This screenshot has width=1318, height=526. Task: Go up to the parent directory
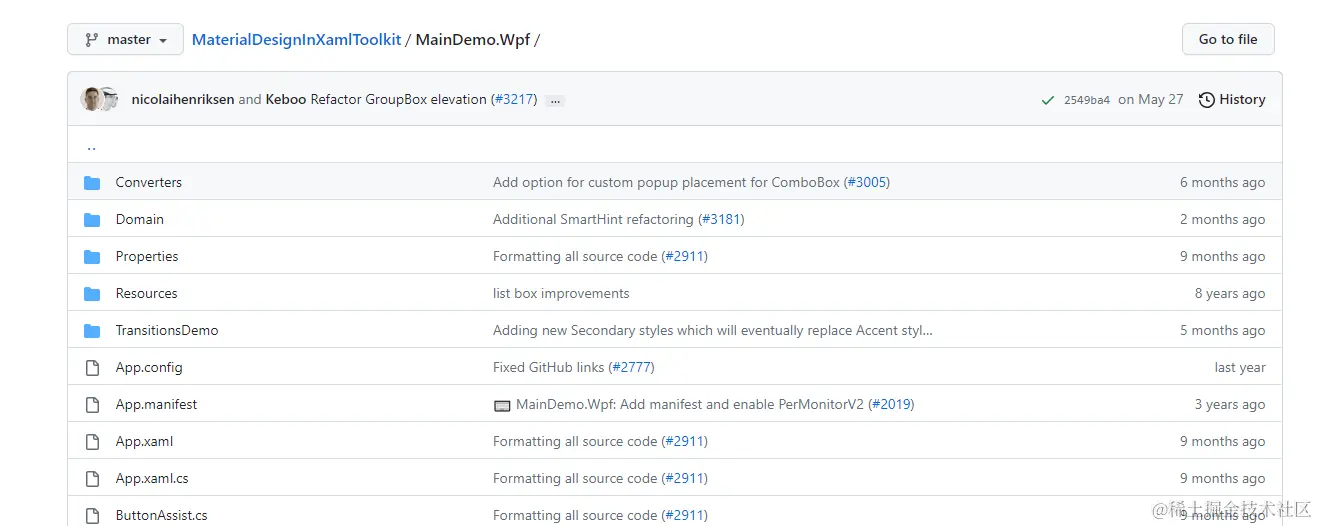[91, 146]
